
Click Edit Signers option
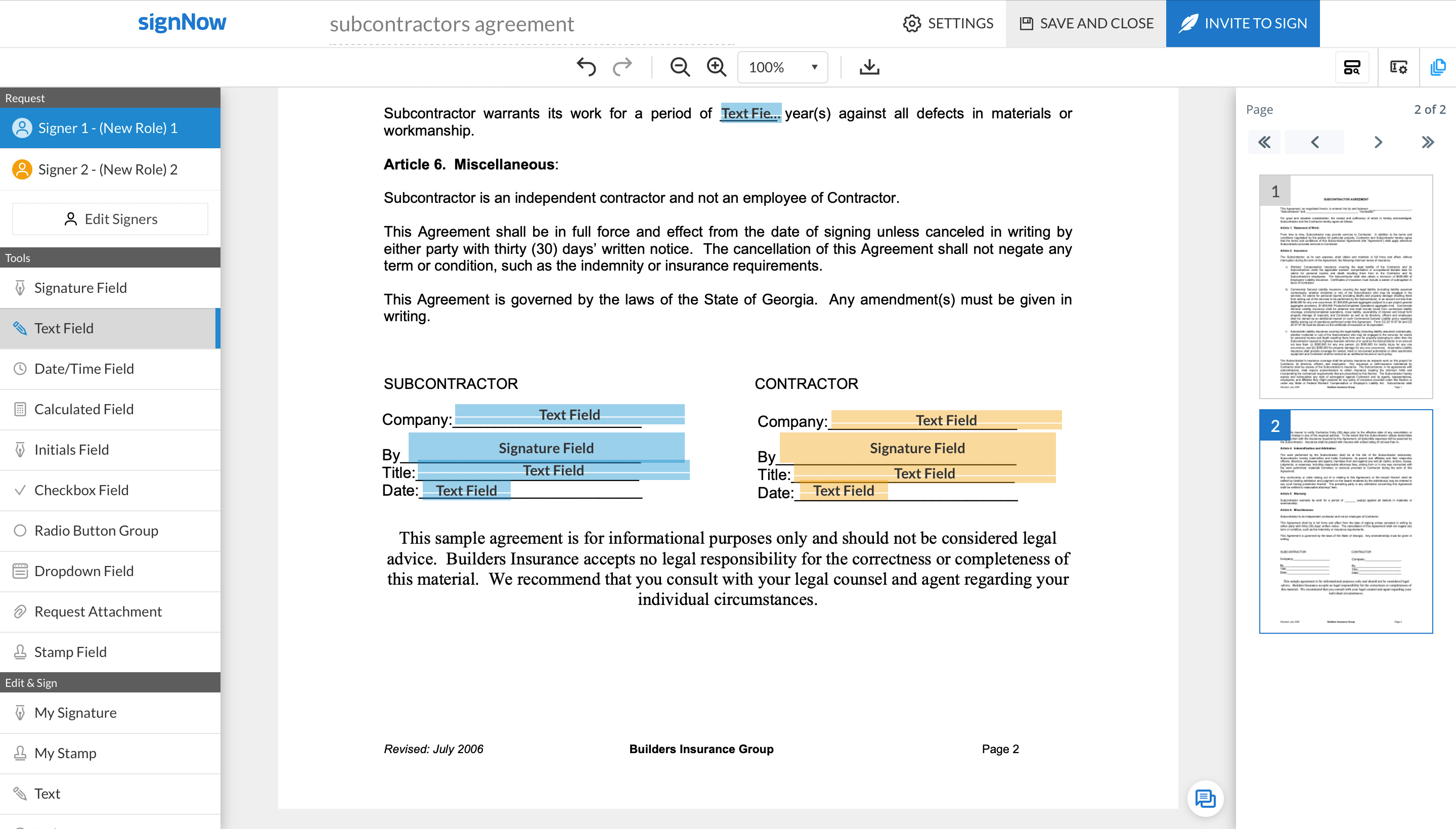click(x=110, y=219)
